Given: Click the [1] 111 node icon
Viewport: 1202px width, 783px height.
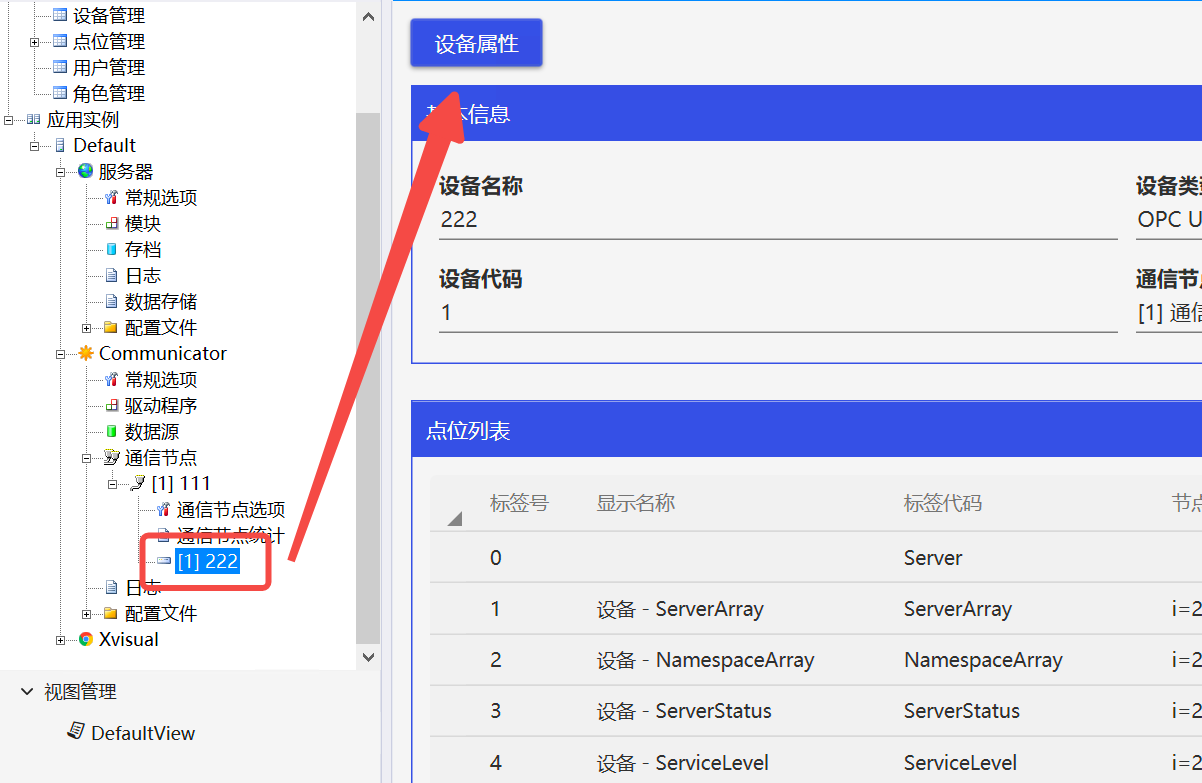Looking at the screenshot, I should [138, 483].
